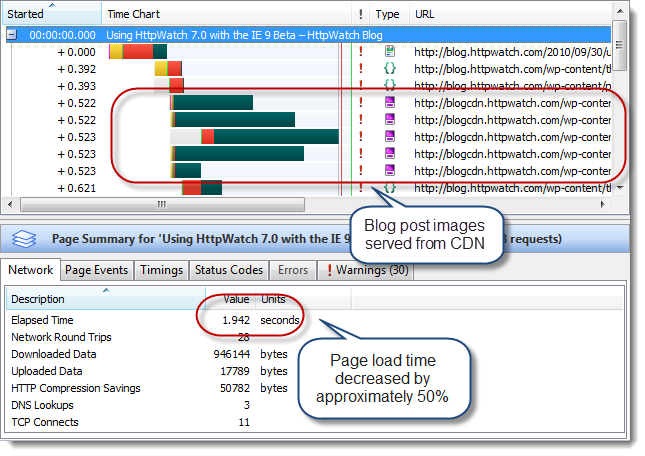Click the 17789 uploaded bytes value
645x456 pixels.
235,371
